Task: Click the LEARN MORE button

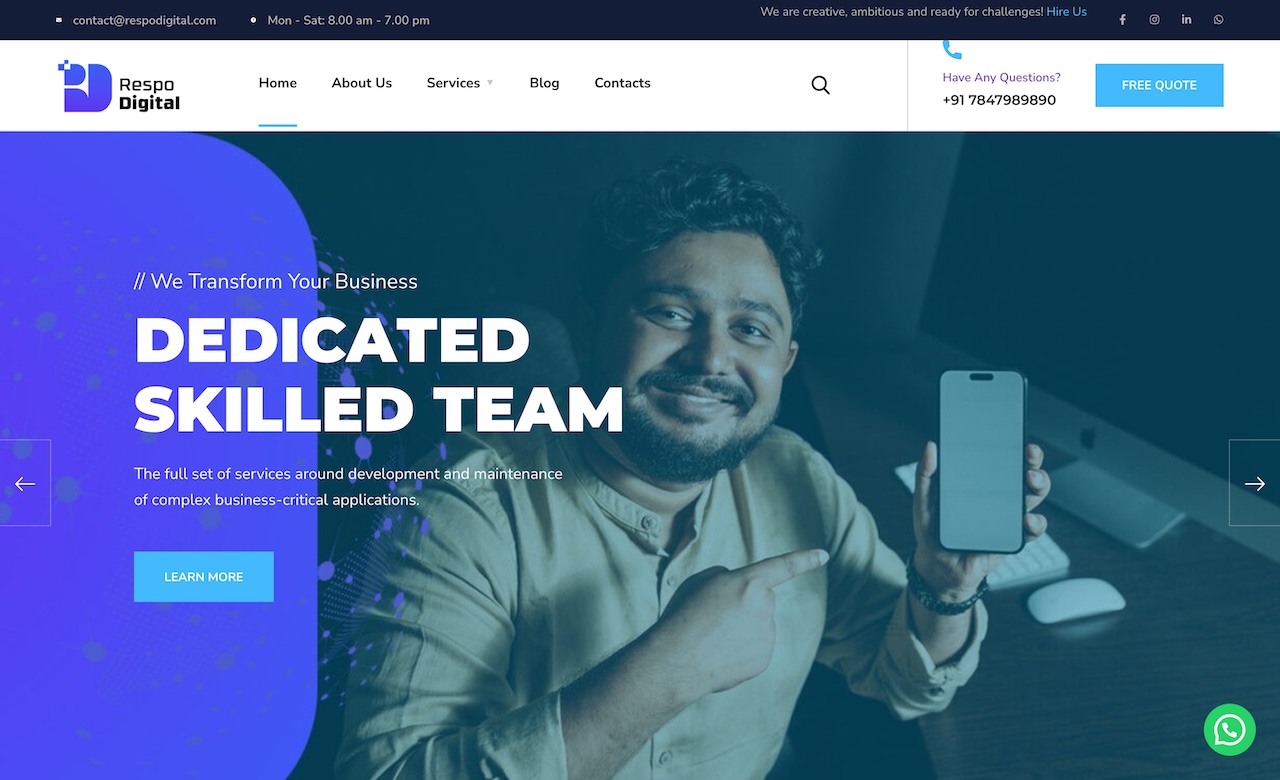Action: (204, 577)
